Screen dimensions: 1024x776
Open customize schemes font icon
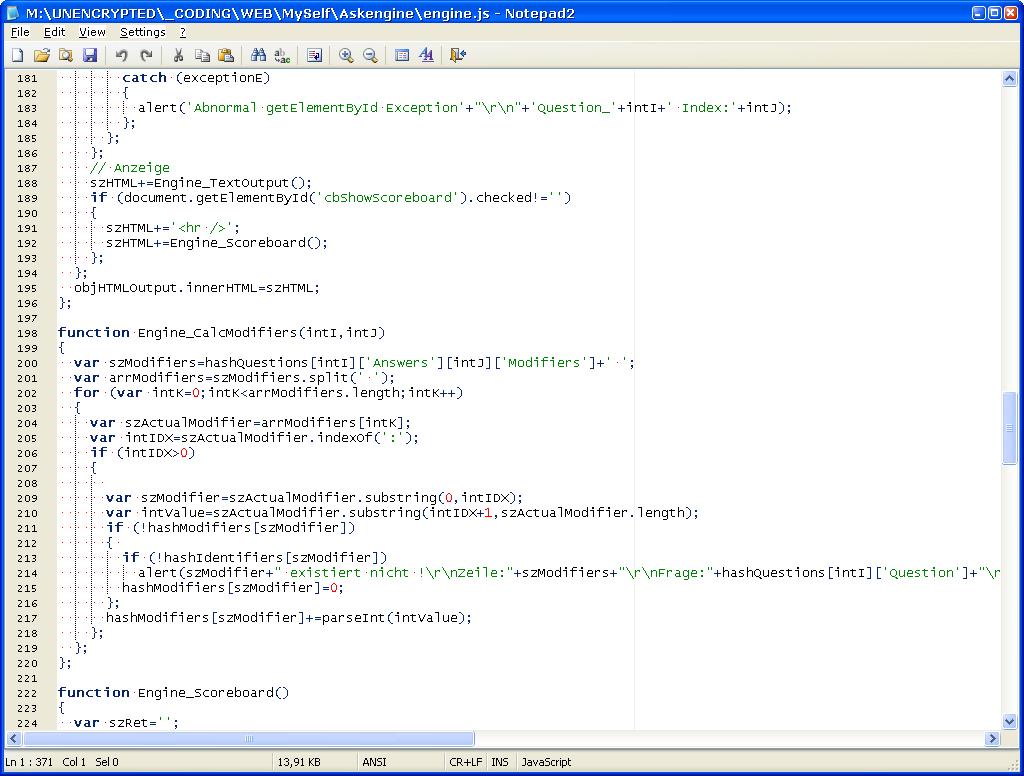coord(426,56)
